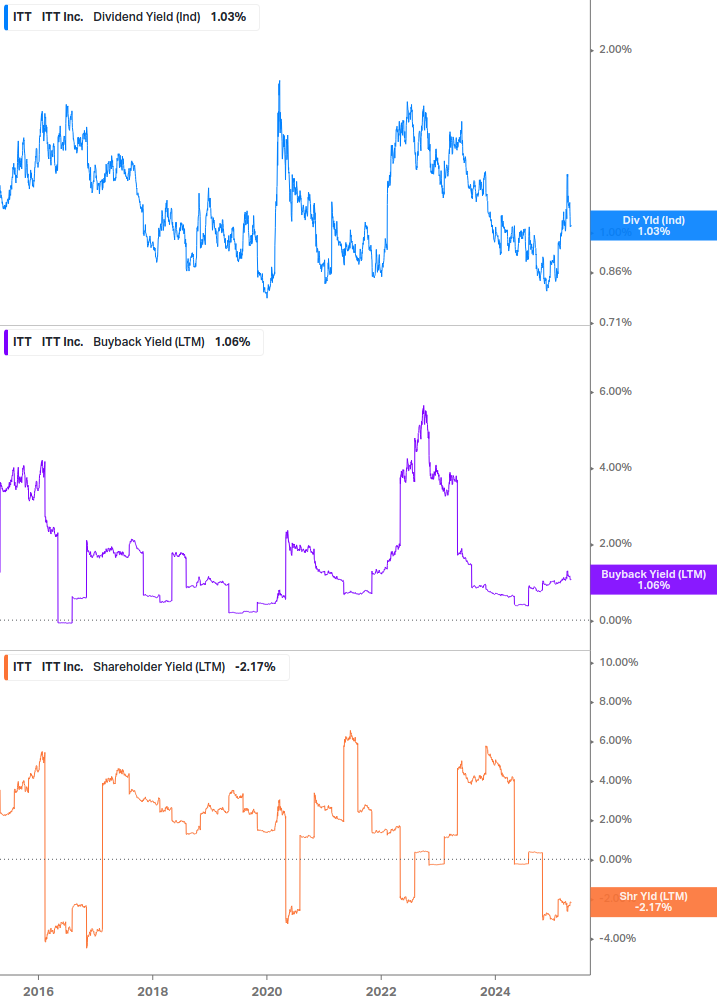Click the 1.06% value in the Buyback Yield legend

233,342
